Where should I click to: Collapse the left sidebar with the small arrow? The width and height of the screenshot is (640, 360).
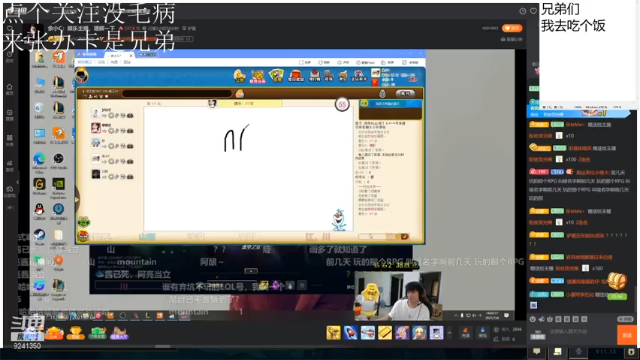[x=17, y=182]
